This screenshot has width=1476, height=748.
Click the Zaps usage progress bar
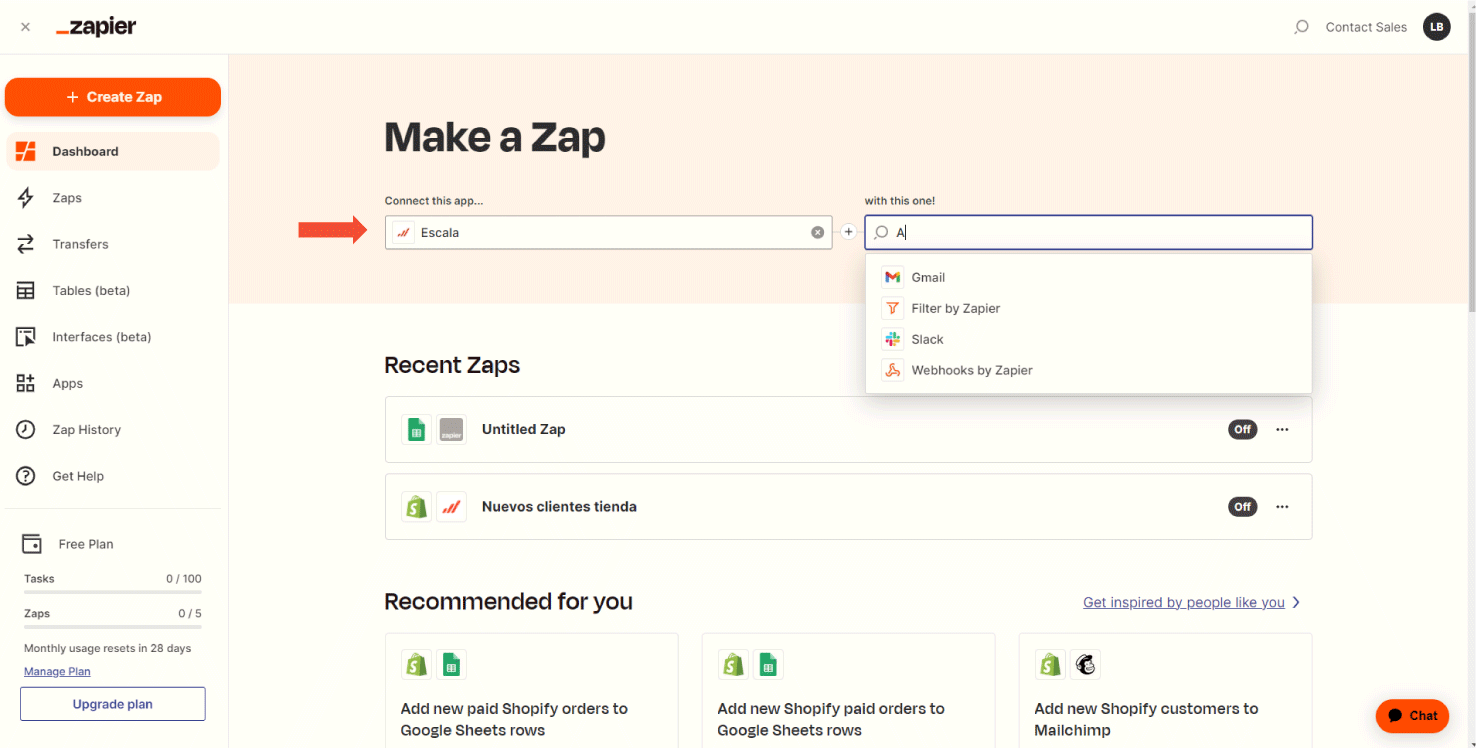[113, 627]
